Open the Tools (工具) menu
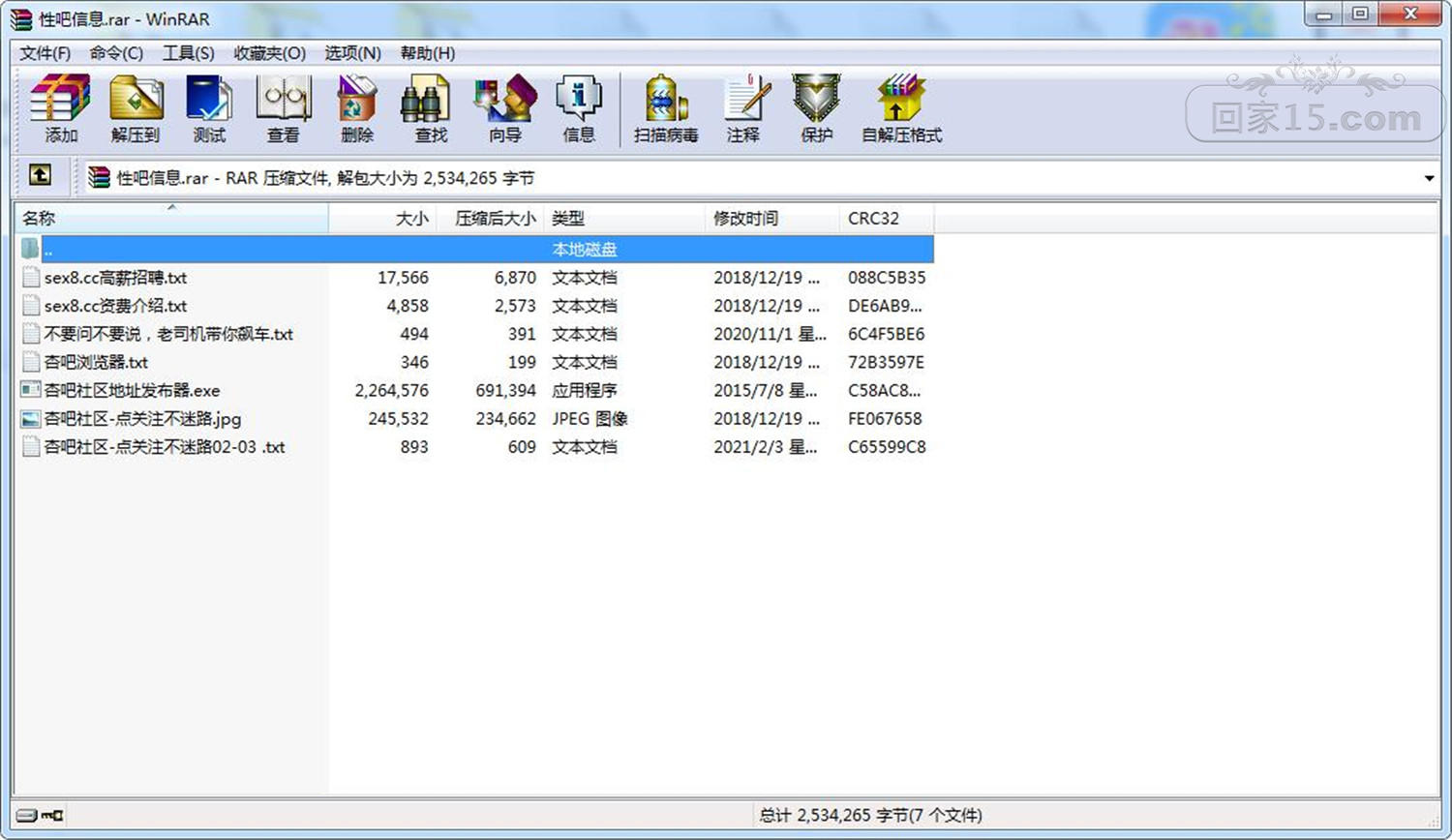This screenshot has width=1452, height=840. [x=189, y=53]
